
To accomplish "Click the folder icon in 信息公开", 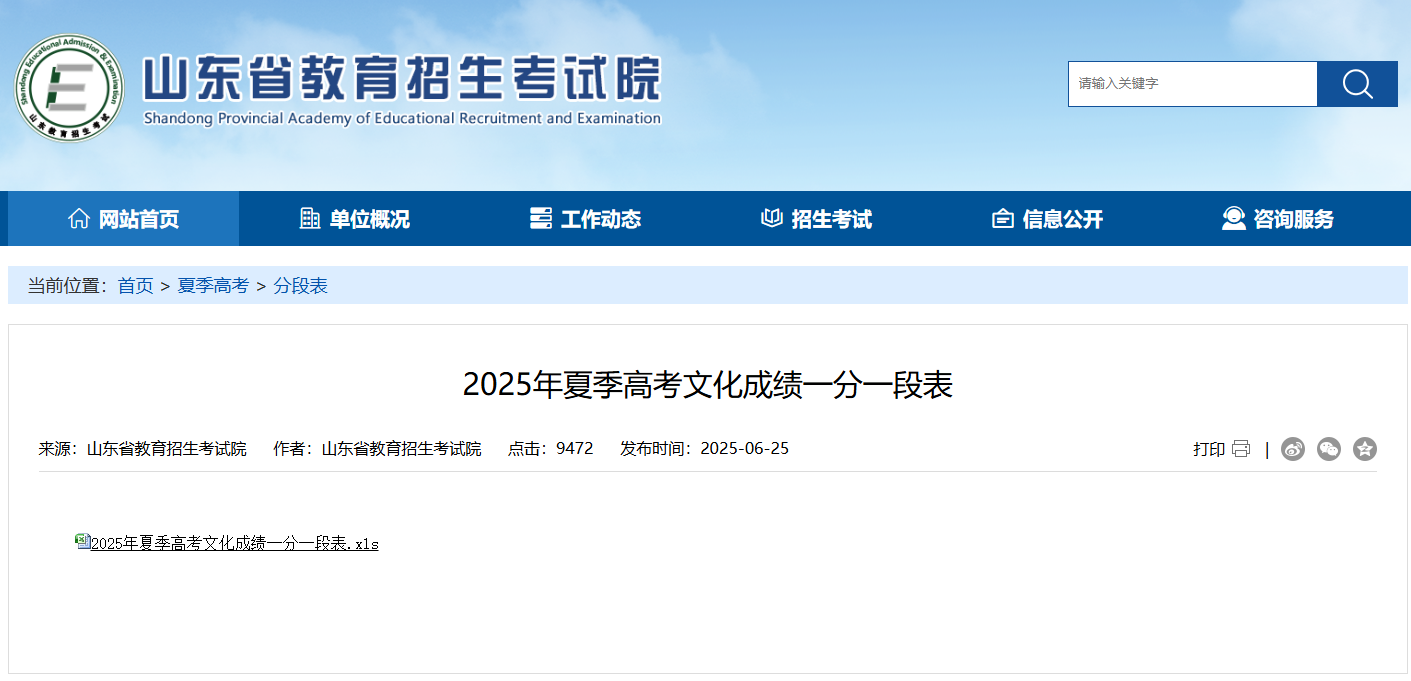I will (1003, 218).
